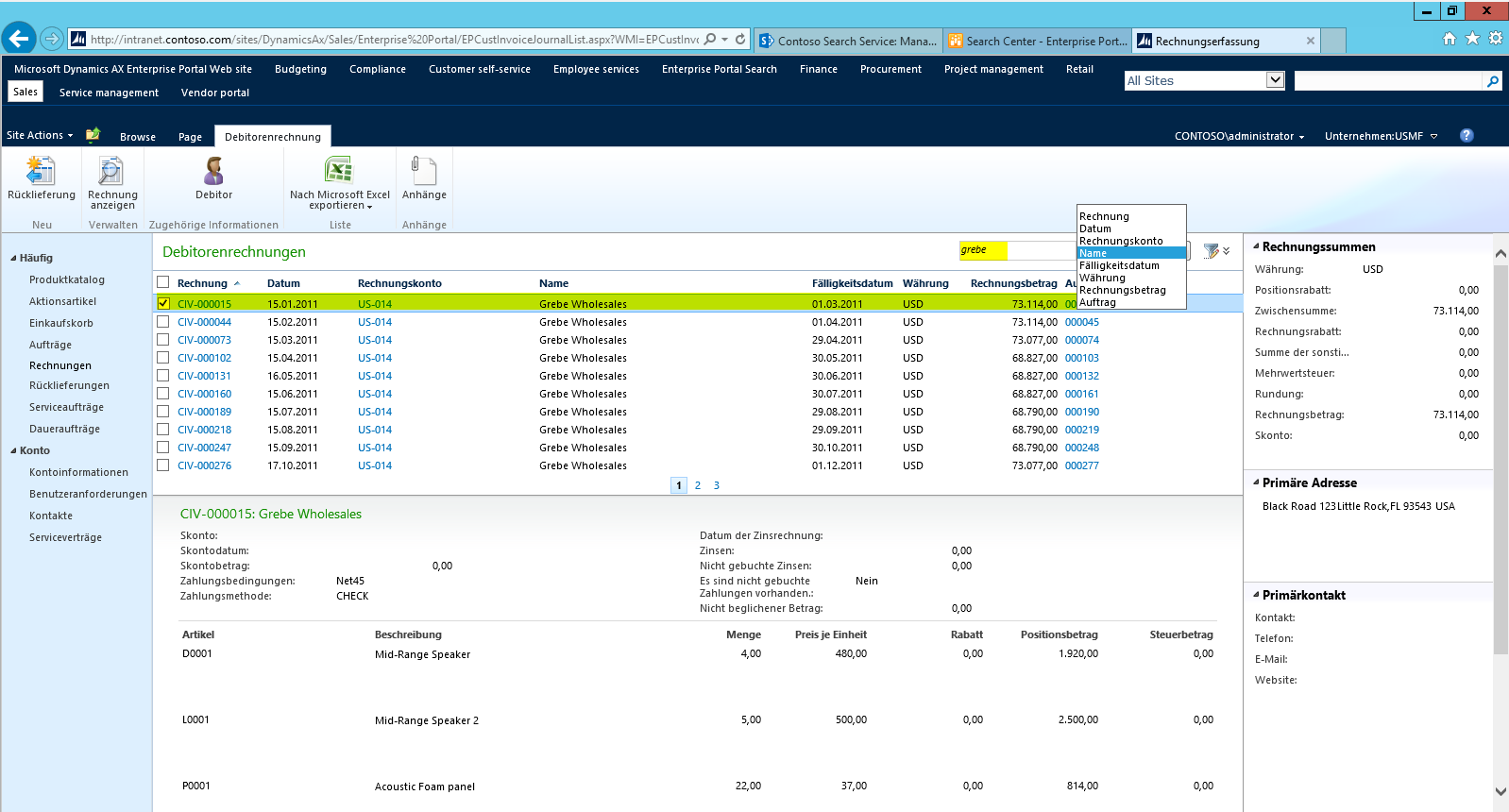
Task: Click the filter icon beside the search field
Action: coord(1212,251)
